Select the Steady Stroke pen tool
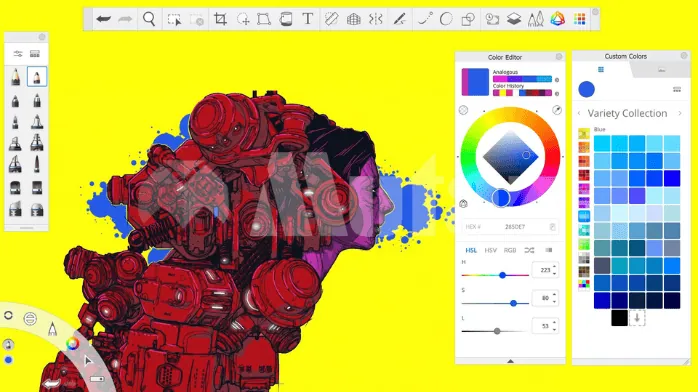 click(400, 19)
